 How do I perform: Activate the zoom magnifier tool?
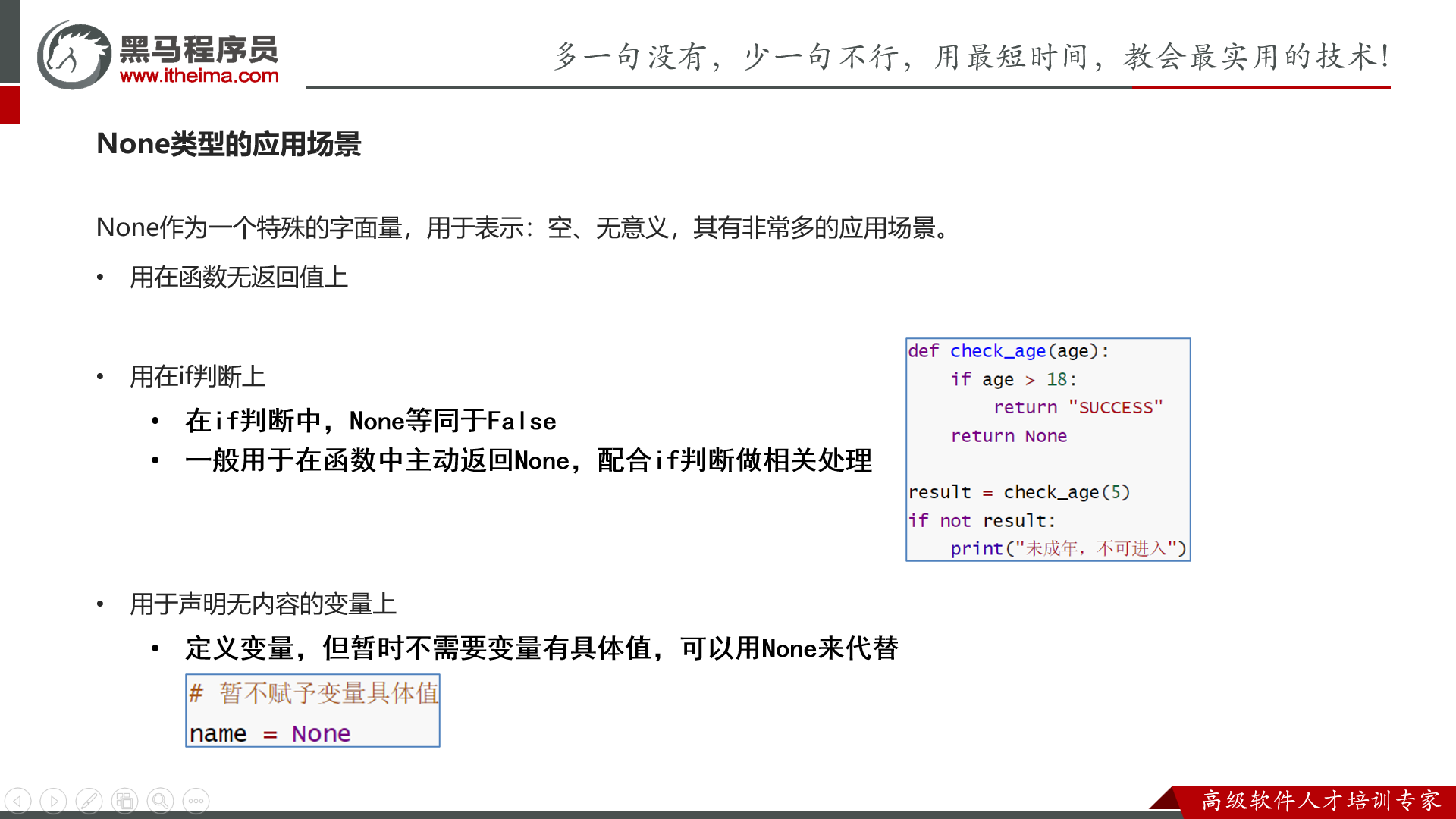(160, 801)
